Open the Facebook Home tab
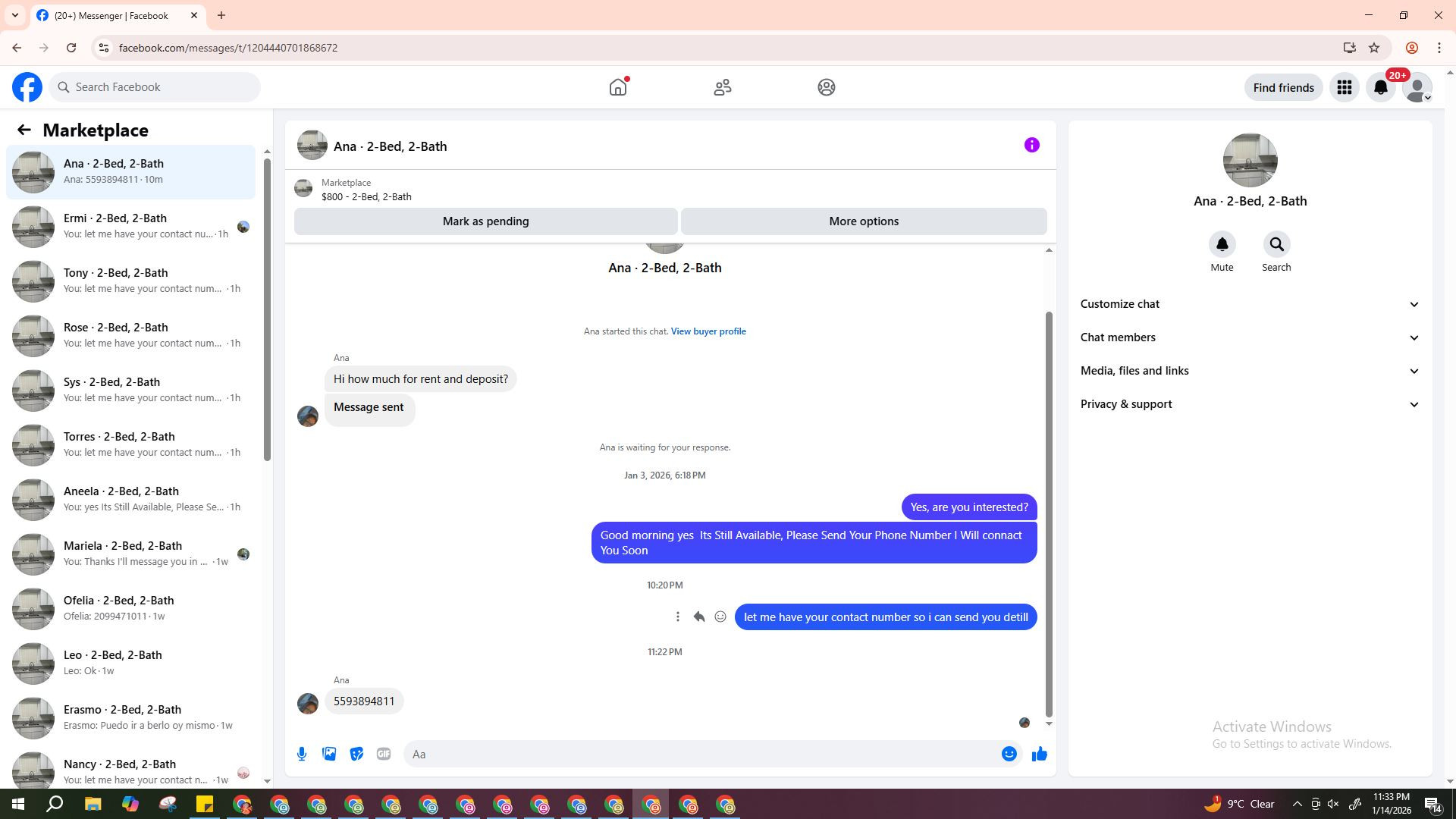The height and width of the screenshot is (819, 1456). 618,87
